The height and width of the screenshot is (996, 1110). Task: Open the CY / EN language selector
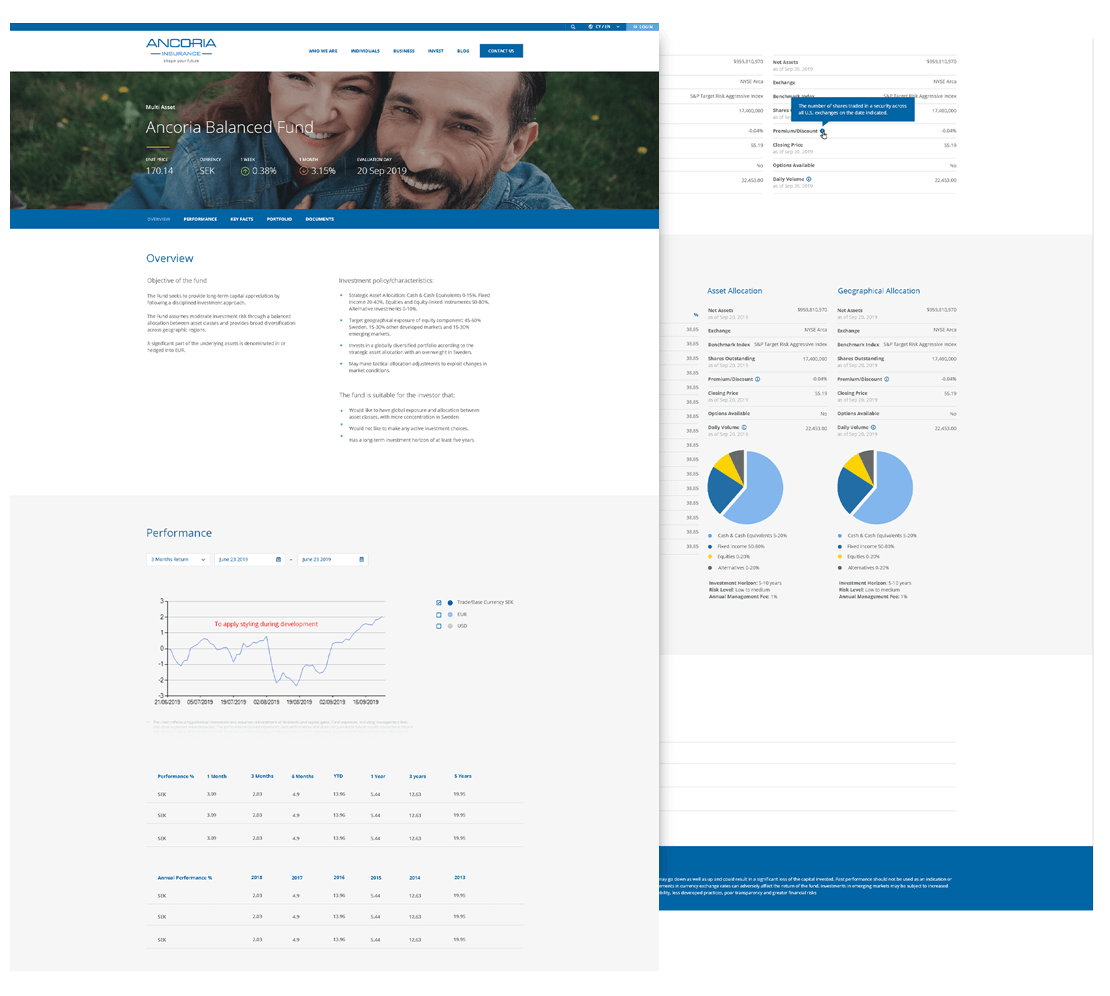pyautogui.click(x=604, y=27)
